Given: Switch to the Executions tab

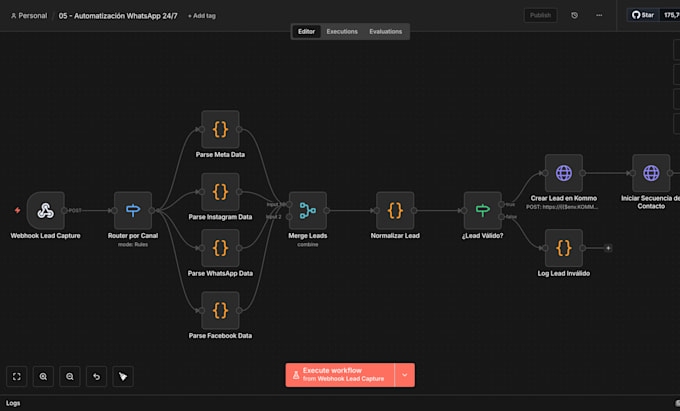Looking at the screenshot, I should tap(342, 31).
